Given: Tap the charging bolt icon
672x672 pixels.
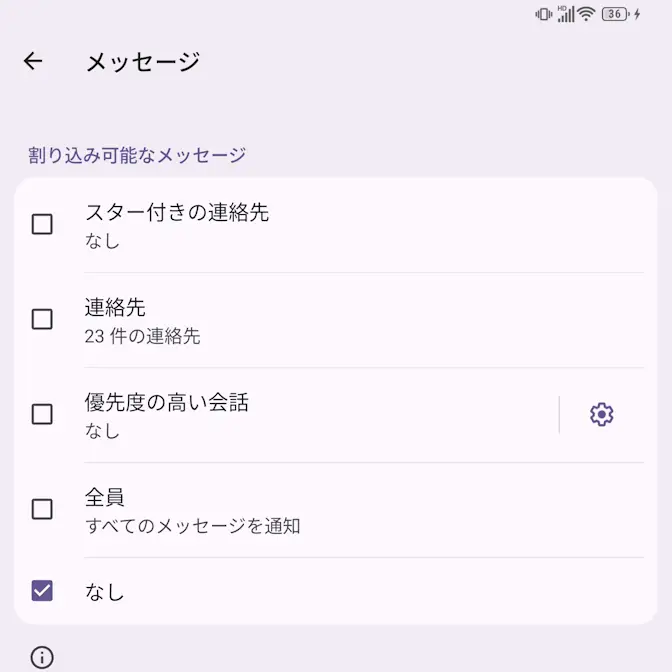Looking at the screenshot, I should pos(637,14).
